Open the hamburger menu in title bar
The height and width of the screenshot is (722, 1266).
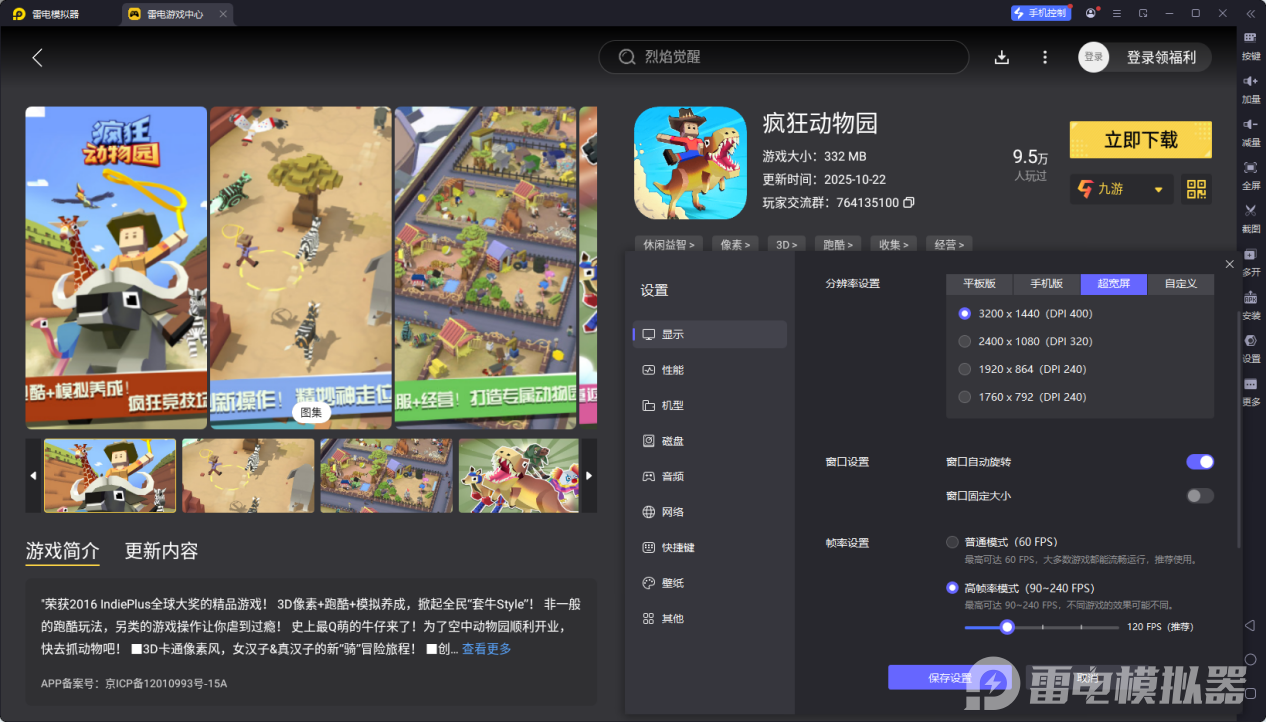point(1116,13)
